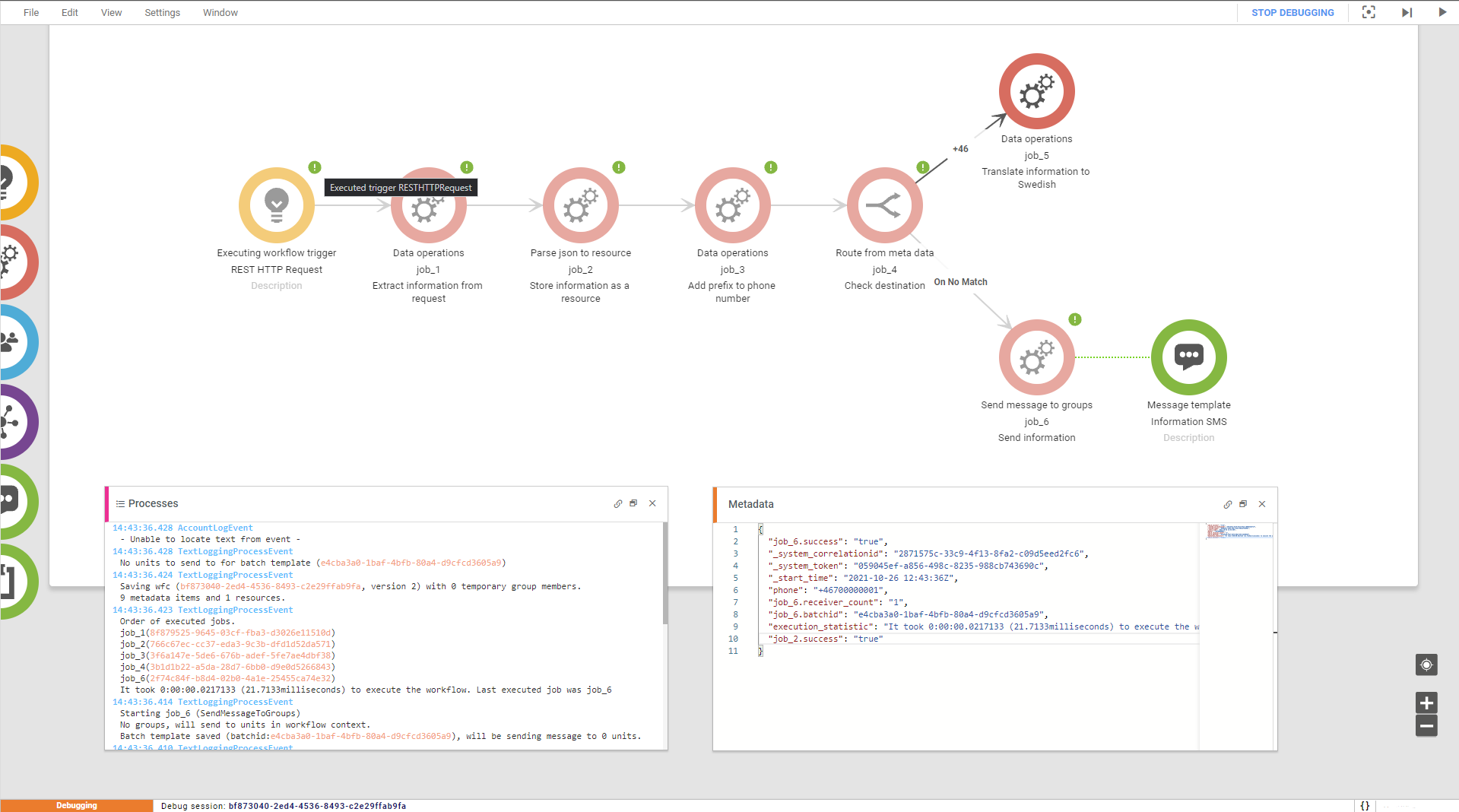Select the purple network nodes palette icon
The height and width of the screenshot is (812, 1459).
coord(11,422)
